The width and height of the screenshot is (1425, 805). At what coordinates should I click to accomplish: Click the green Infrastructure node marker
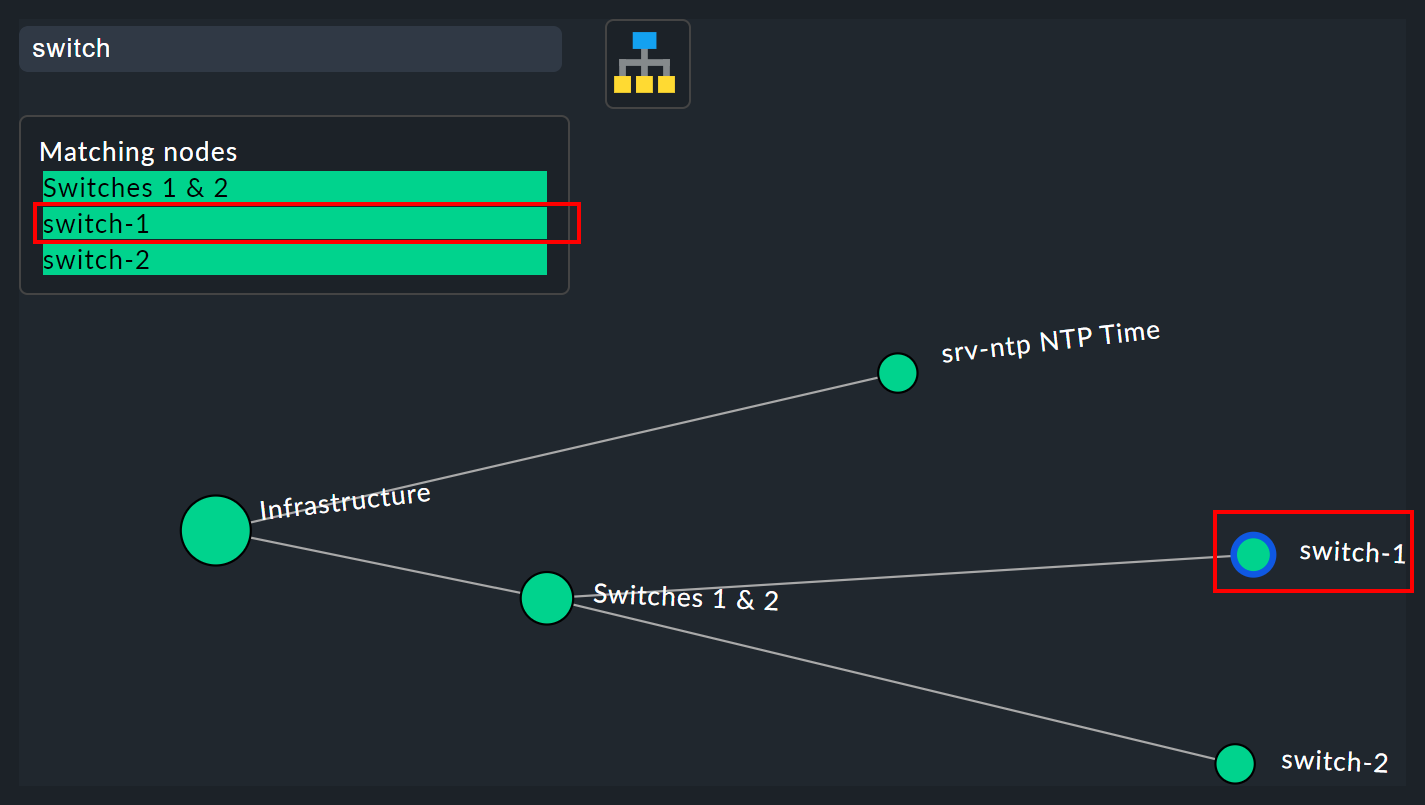coord(215,530)
